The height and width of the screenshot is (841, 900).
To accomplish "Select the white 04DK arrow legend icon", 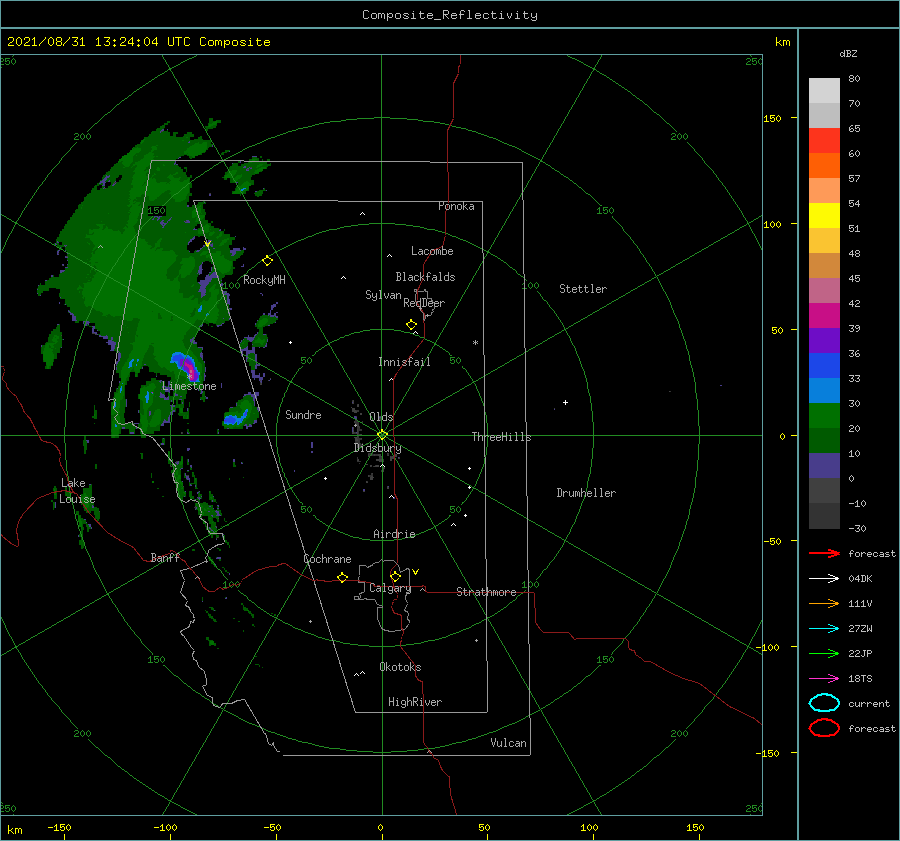I will click(824, 578).
